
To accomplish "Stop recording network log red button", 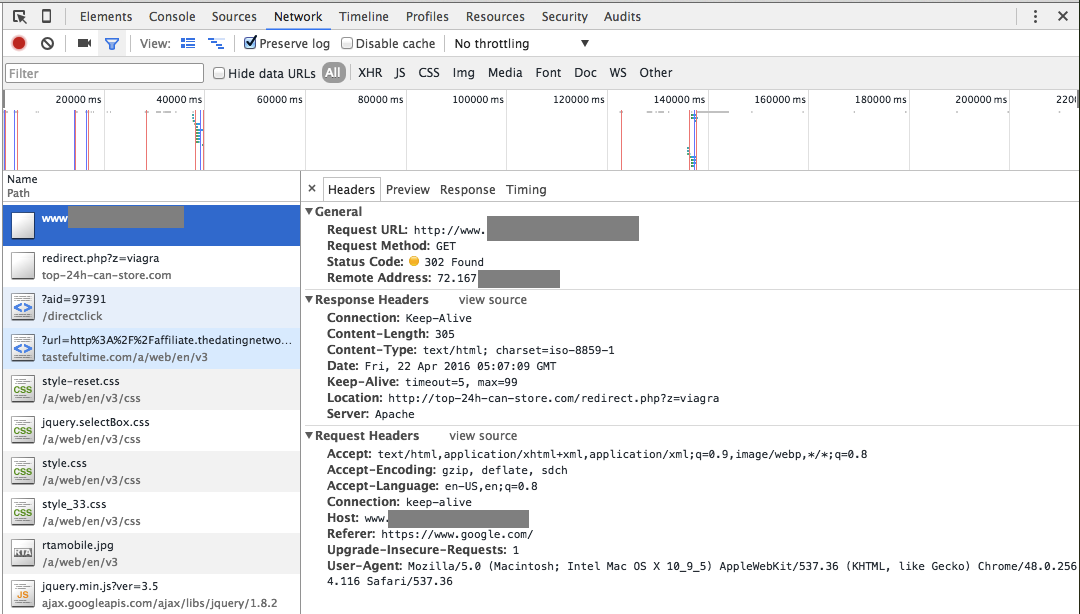I will pos(19,43).
